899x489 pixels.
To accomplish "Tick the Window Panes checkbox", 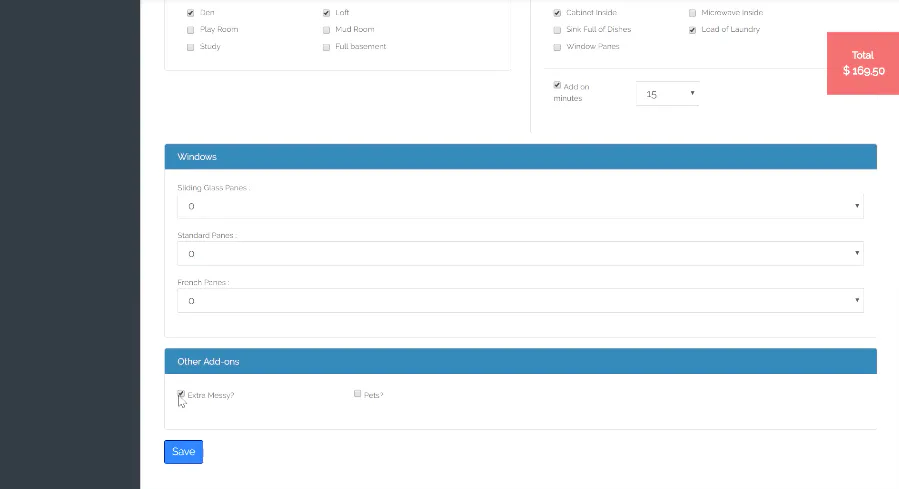I will 557,47.
